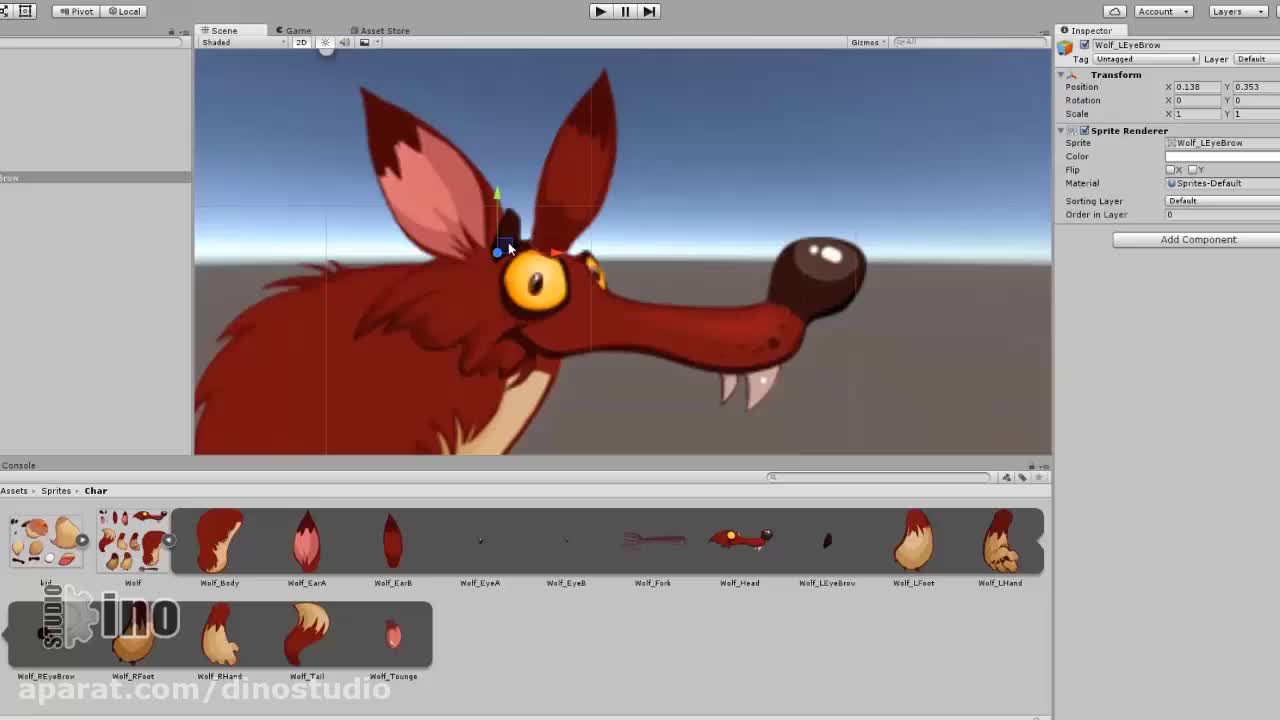This screenshot has height=720, width=1280.
Task: Toggle 2D view mode button
Action: 301,42
